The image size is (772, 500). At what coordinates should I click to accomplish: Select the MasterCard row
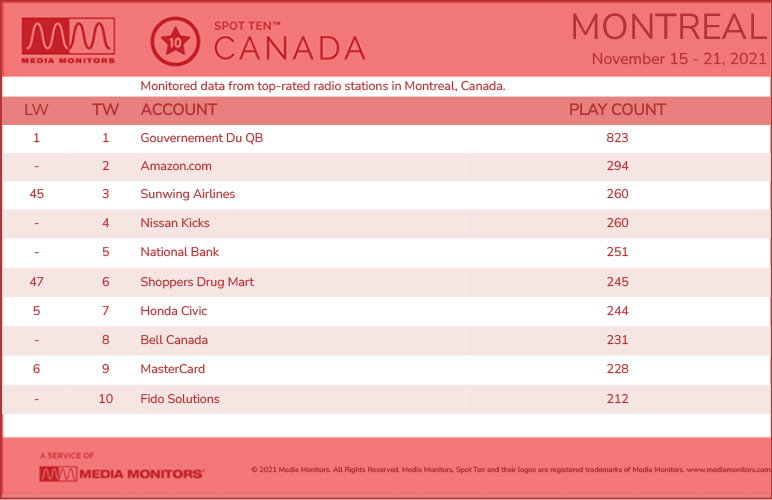click(386, 370)
